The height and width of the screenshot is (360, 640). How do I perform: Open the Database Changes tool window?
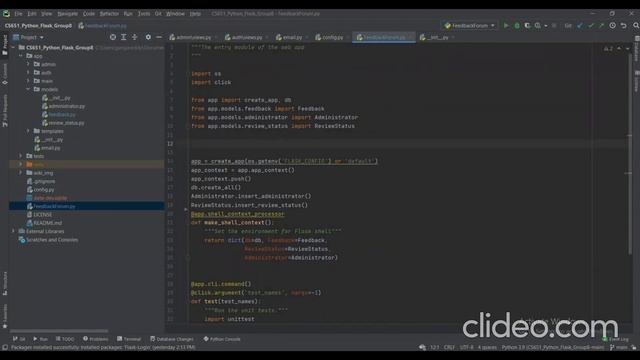[171, 339]
